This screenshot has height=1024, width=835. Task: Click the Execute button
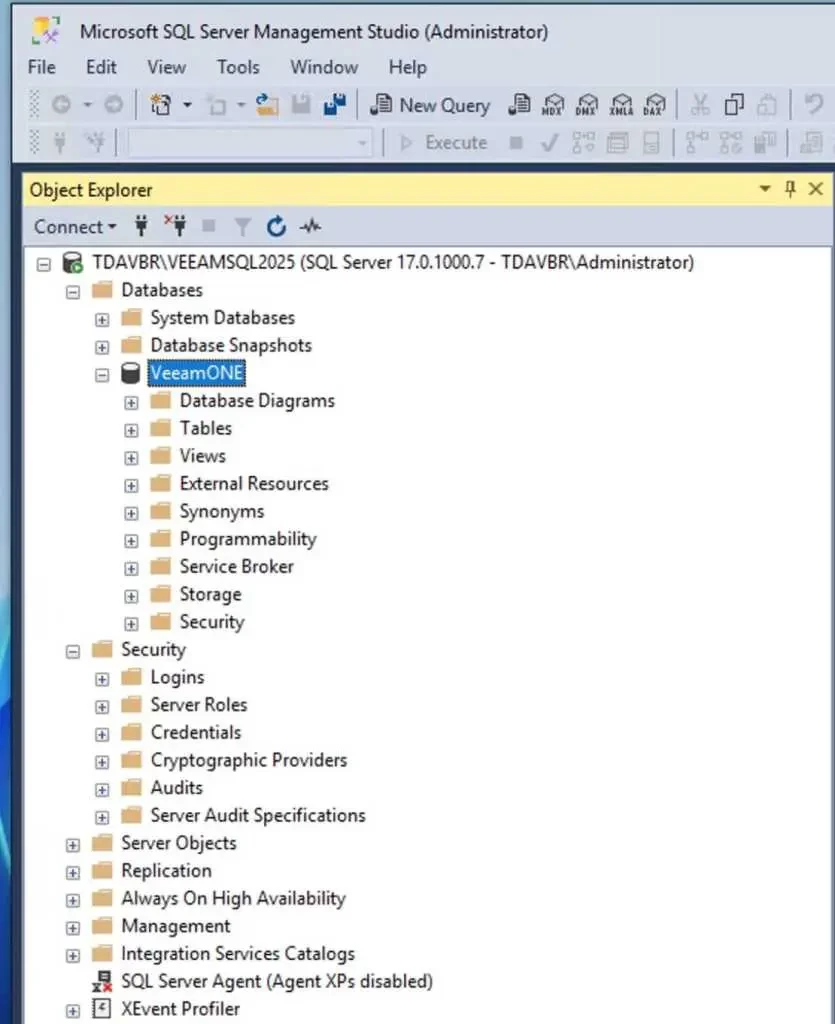[444, 142]
